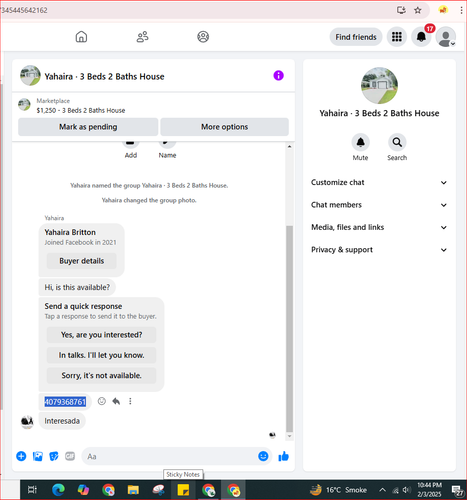Open the account avatar menu
The height and width of the screenshot is (500, 467).
(446, 37)
